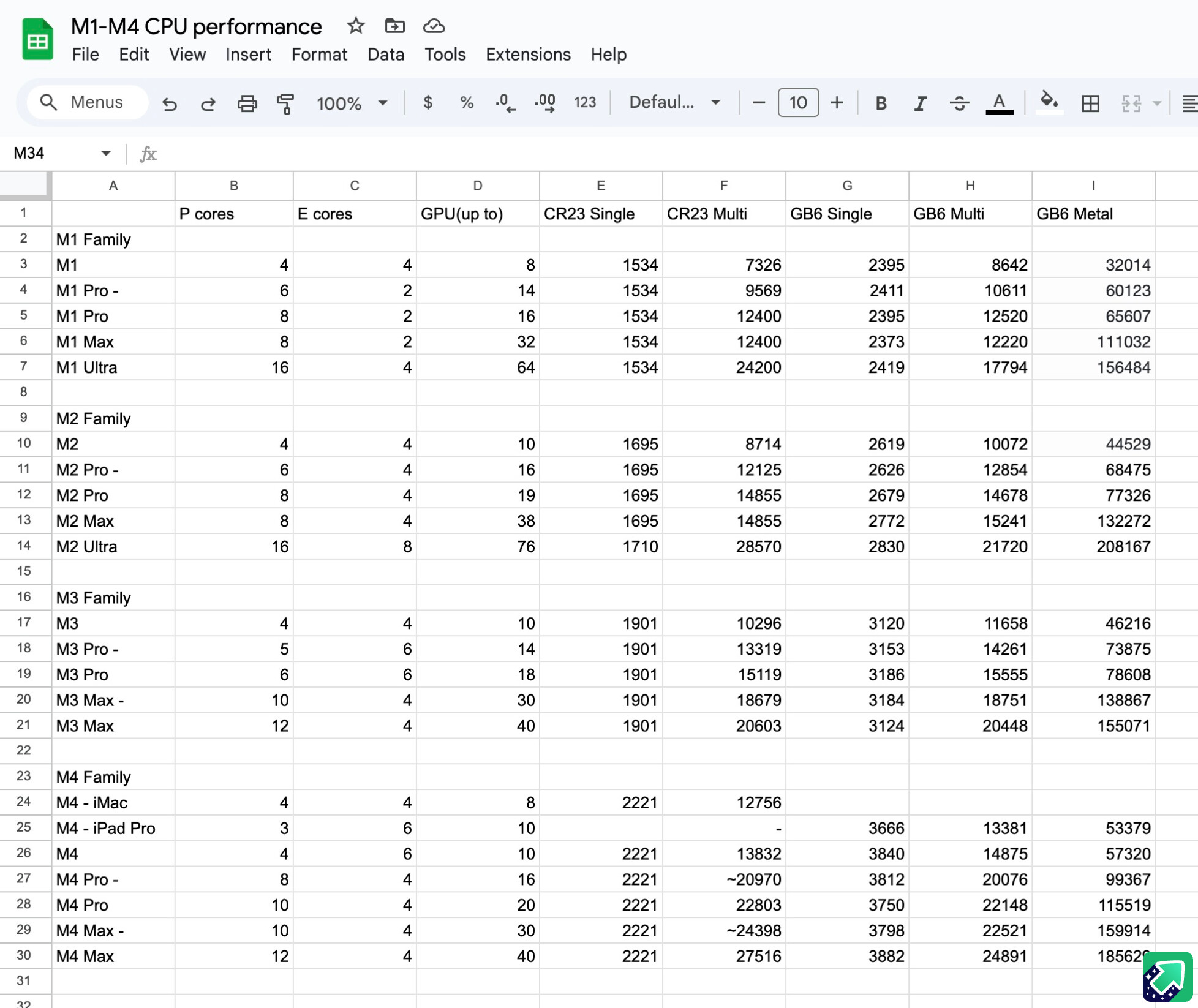Open the Edit menu
Viewport: 1198px width, 1008px height.
pyautogui.click(x=134, y=55)
